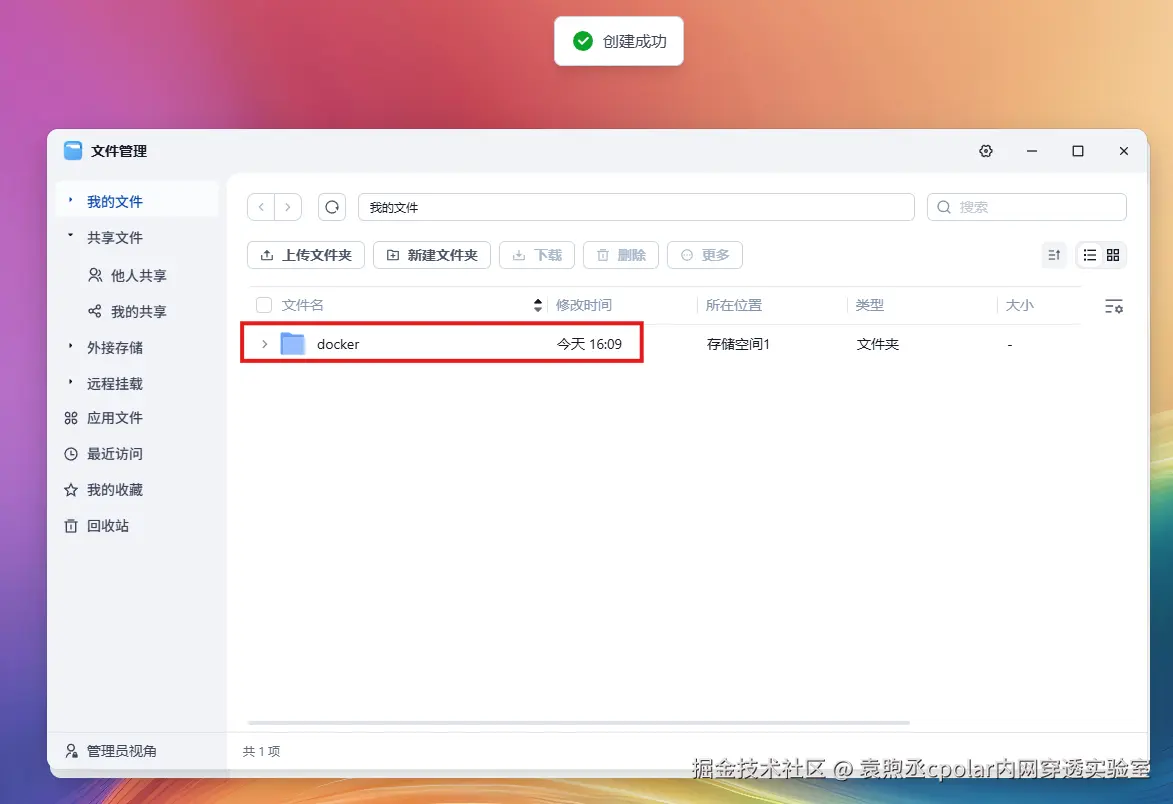This screenshot has width=1173, height=804.
Task: Click the 上传文件夹 button
Action: pos(306,255)
